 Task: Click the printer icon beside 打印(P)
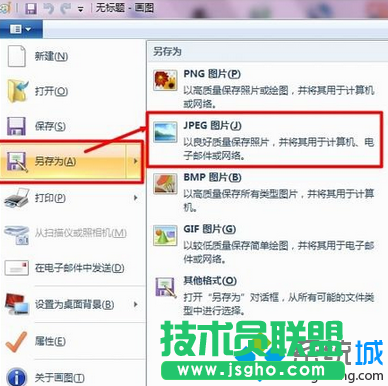coord(16,198)
